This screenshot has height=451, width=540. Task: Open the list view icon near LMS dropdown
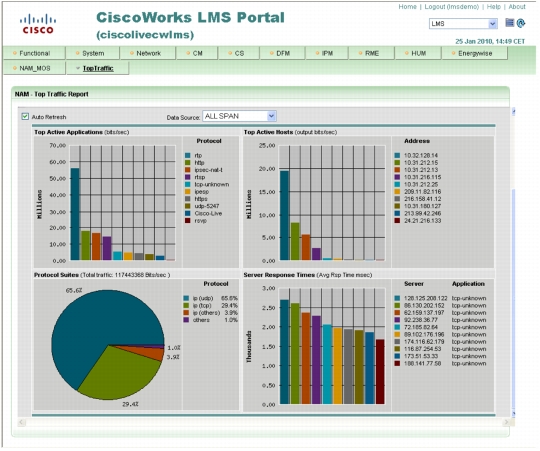509,23
